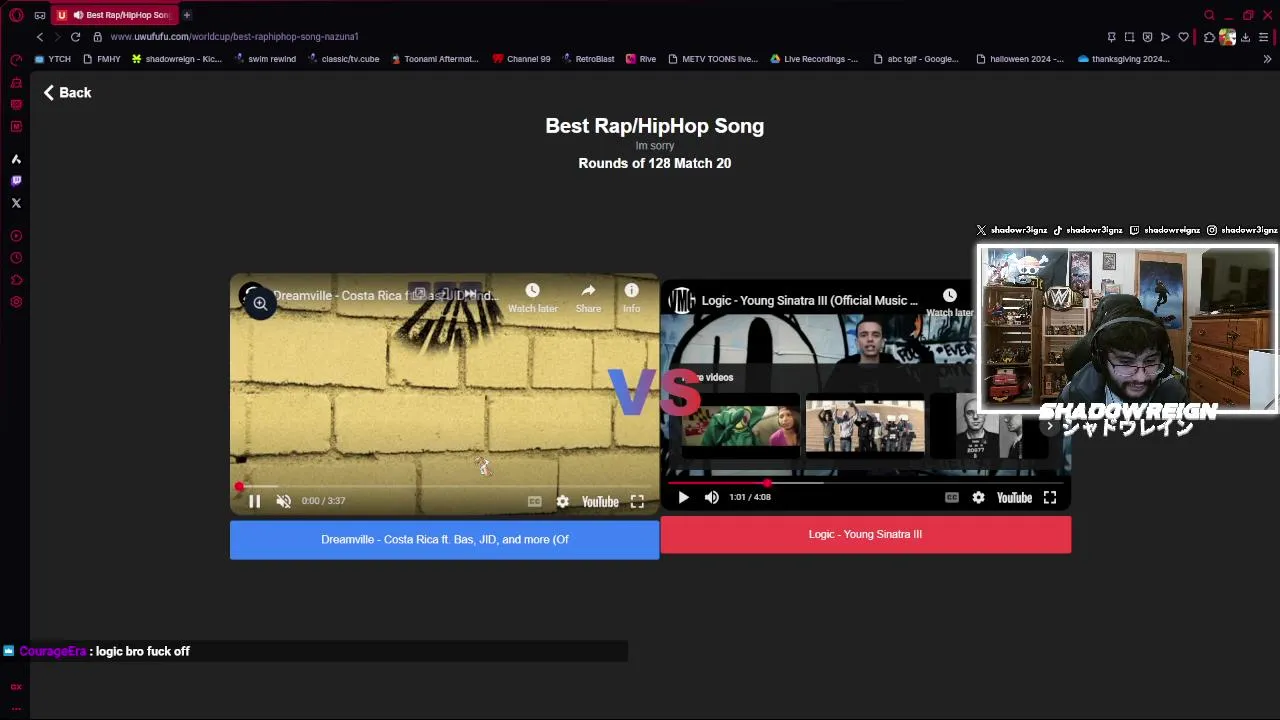Pause the Dreamville Costa Rica video
Screen dimensions: 1280x720
(254, 501)
